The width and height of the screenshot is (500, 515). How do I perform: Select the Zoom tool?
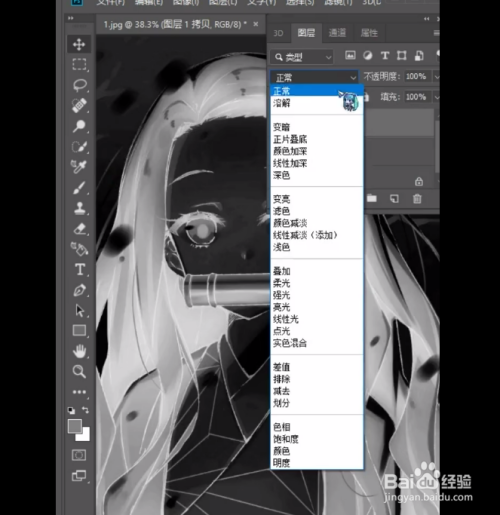[x=79, y=371]
